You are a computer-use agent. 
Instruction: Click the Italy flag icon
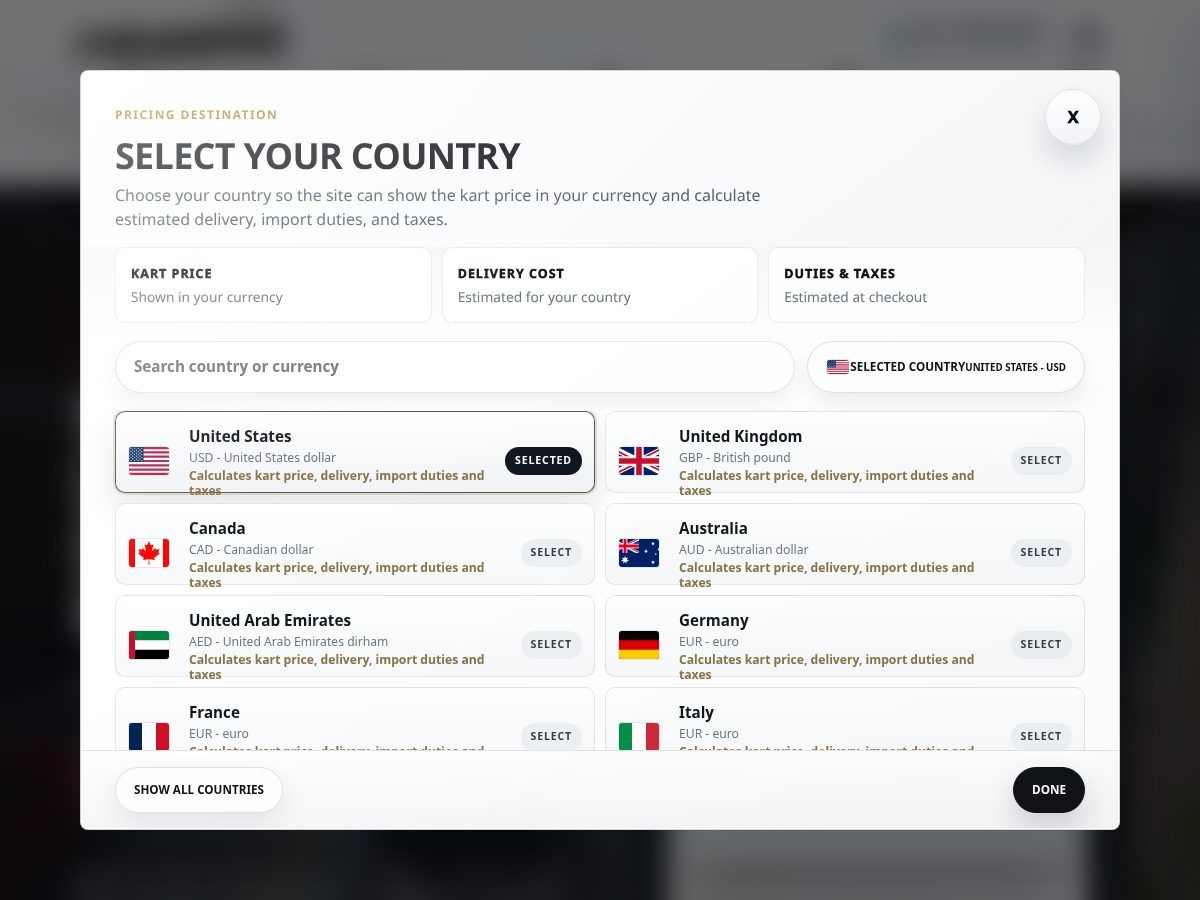639,736
